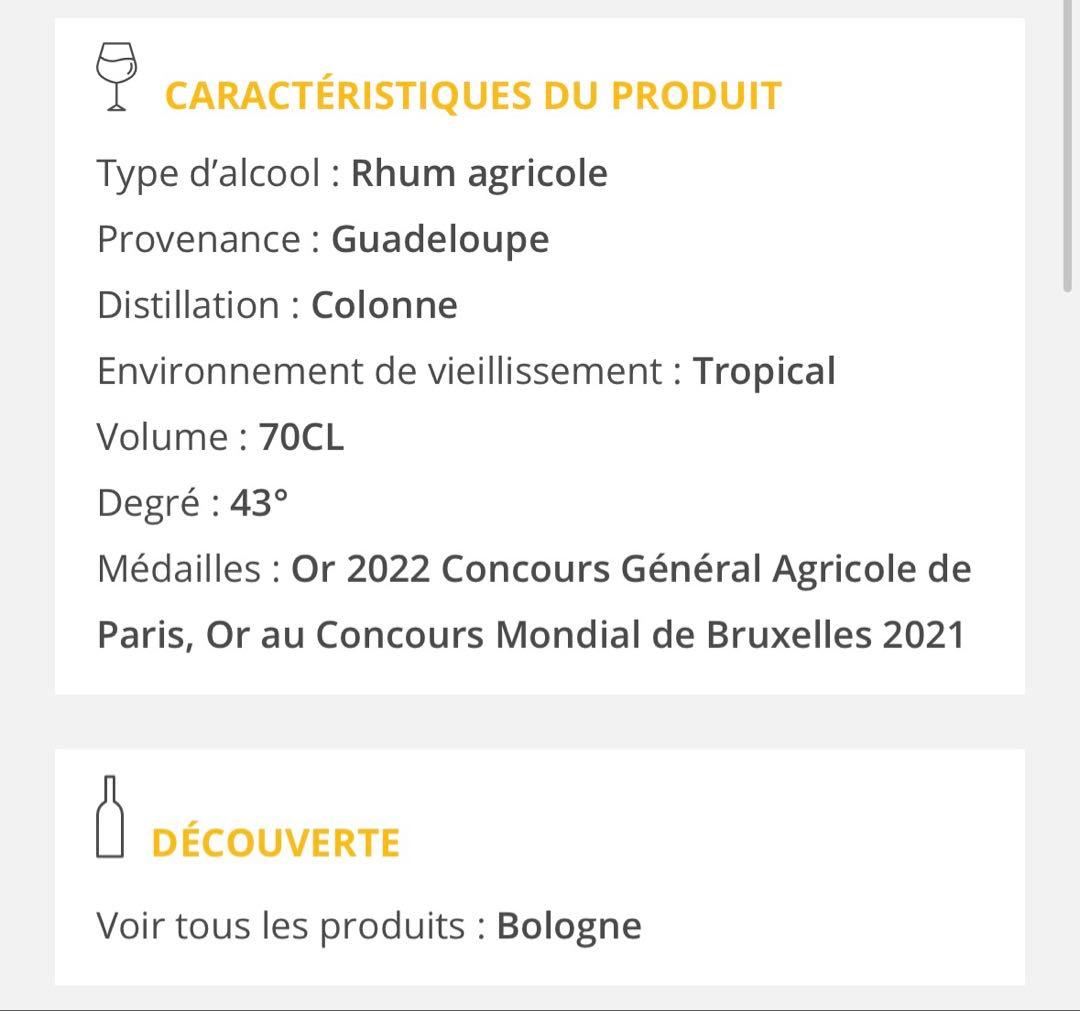Click the Distillation label
This screenshot has height=1011, width=1080.
[189, 305]
